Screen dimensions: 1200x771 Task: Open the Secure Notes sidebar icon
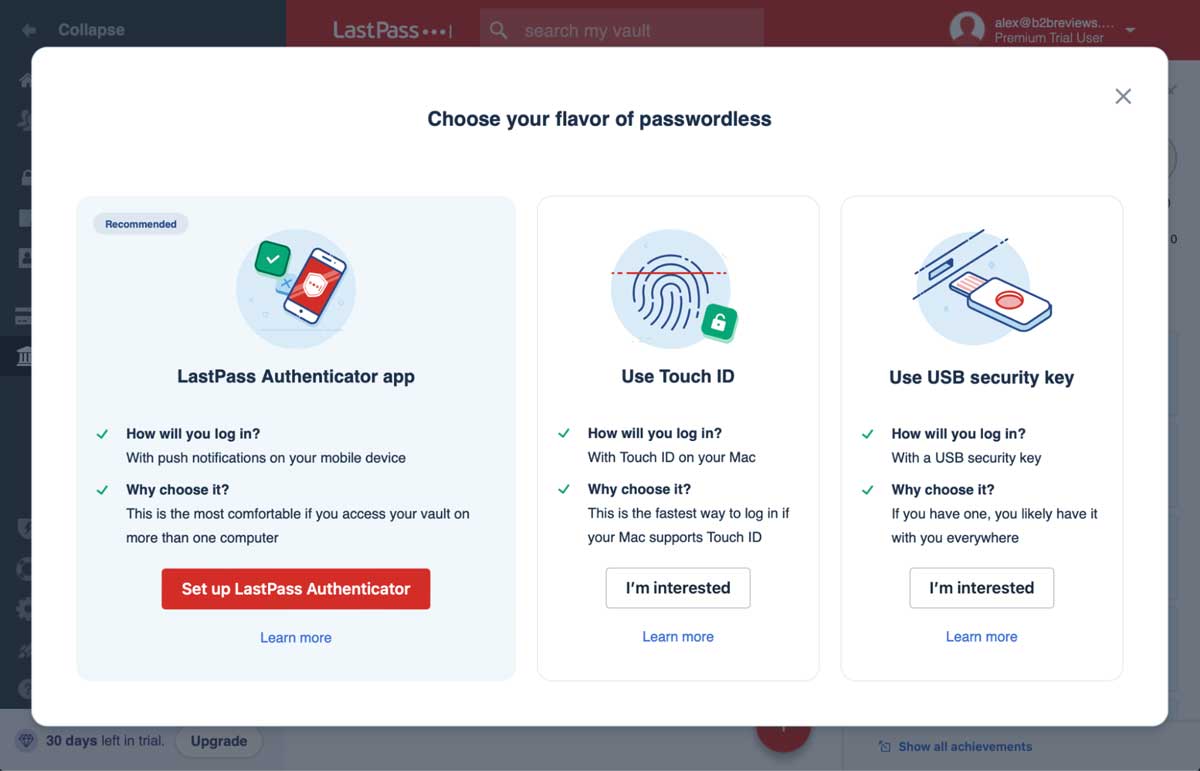pyautogui.click(x=24, y=217)
